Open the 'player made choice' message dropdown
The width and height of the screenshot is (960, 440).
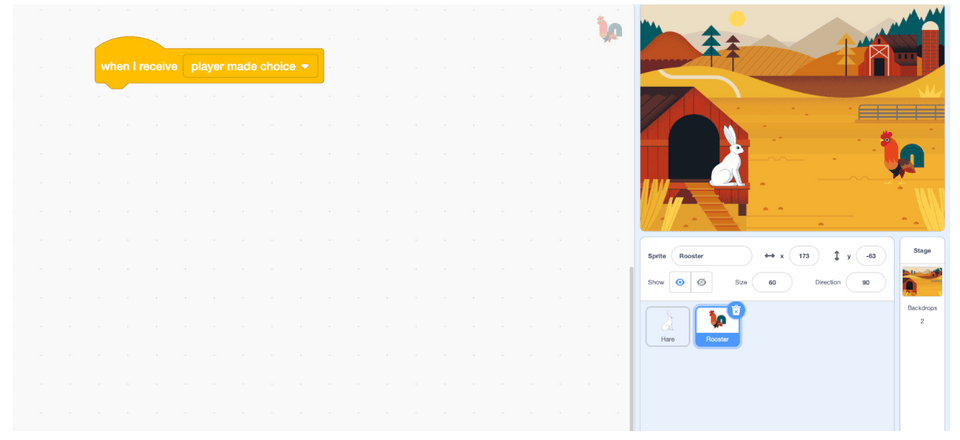pyautogui.click(x=305, y=66)
